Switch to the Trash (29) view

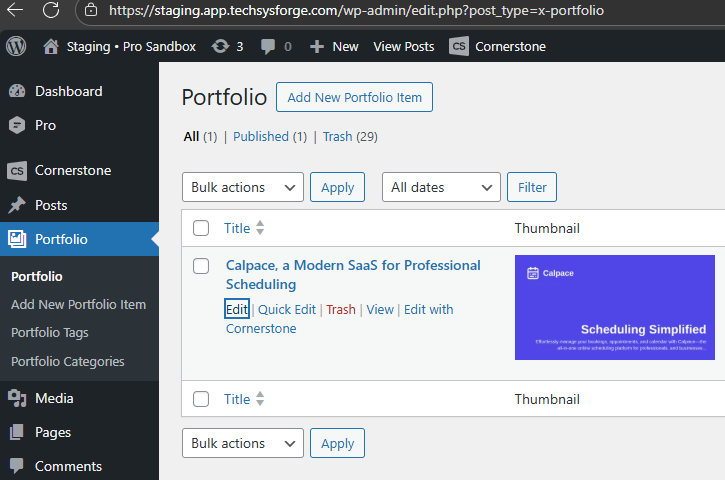[x=349, y=136]
